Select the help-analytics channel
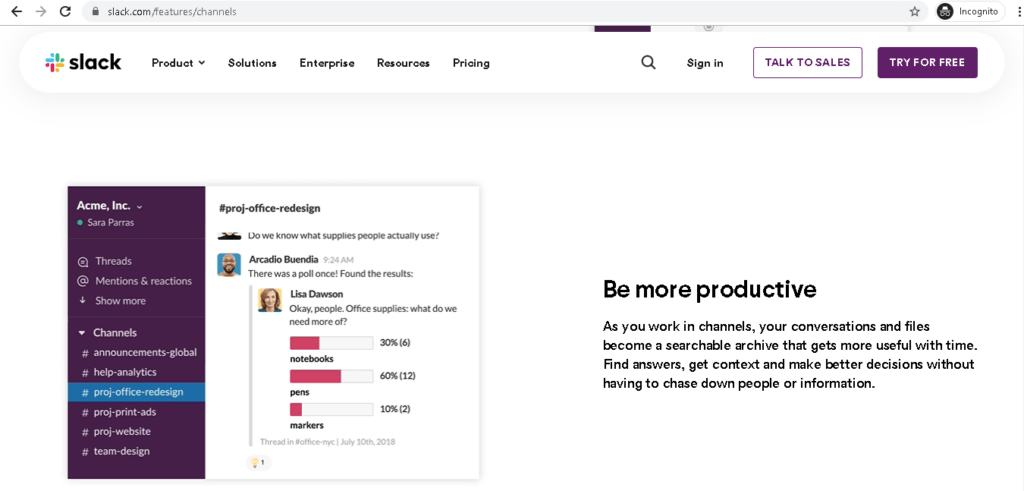The height and width of the screenshot is (491, 1024). pyautogui.click(x=136, y=372)
